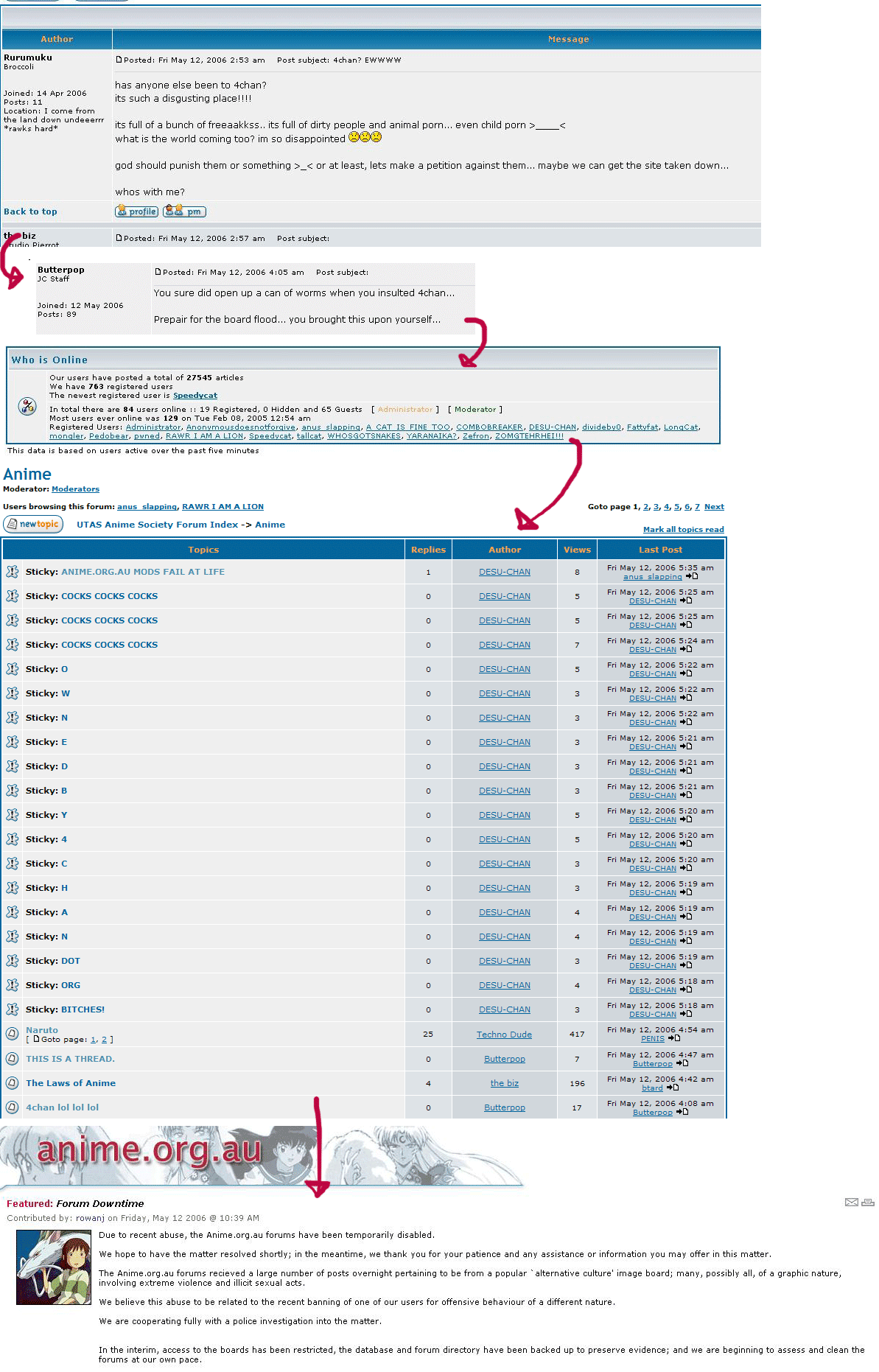879x1372 pixels.
Task: Click the Moderator legend link
Action: [475, 410]
